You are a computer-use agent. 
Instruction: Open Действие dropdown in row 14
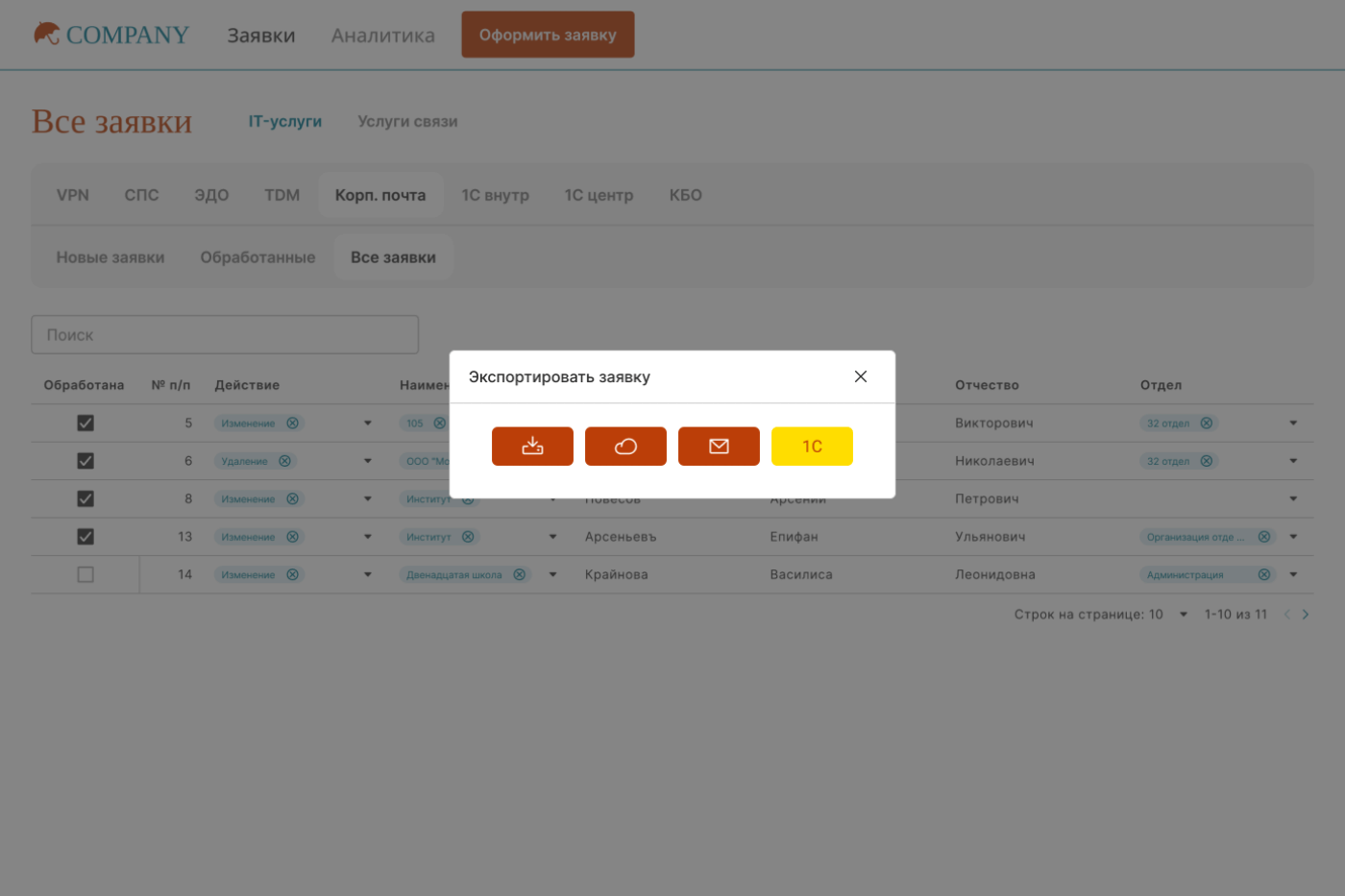[367, 574]
